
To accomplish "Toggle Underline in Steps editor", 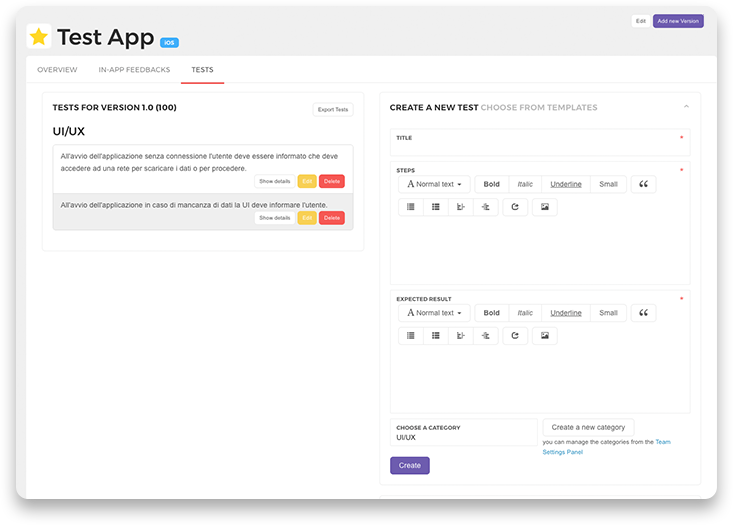I will click(x=566, y=184).
